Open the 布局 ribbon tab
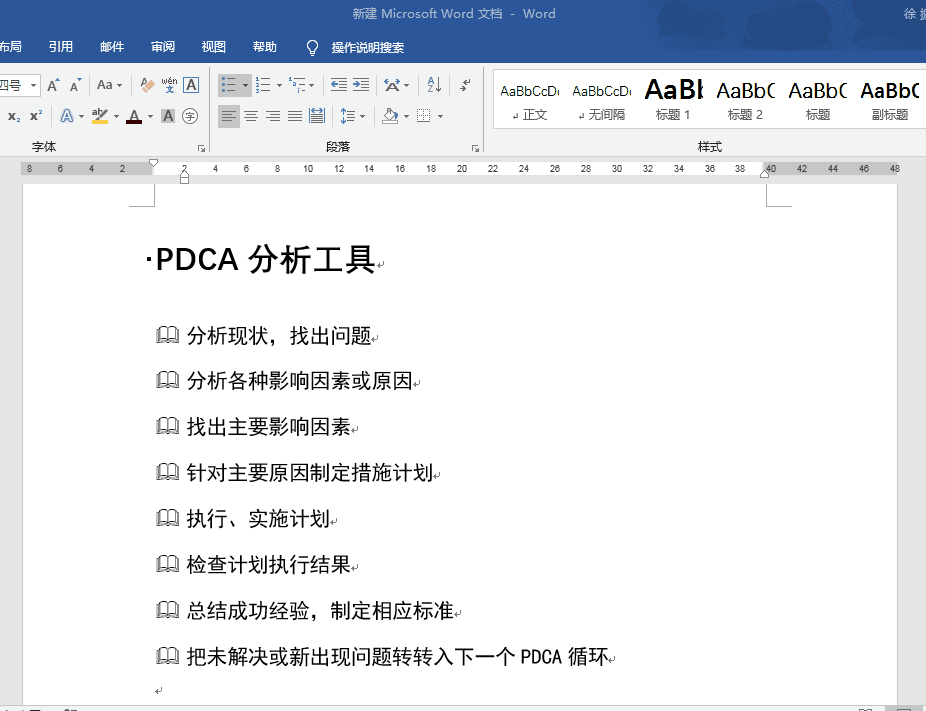This screenshot has height=711, width=926. (x=11, y=47)
